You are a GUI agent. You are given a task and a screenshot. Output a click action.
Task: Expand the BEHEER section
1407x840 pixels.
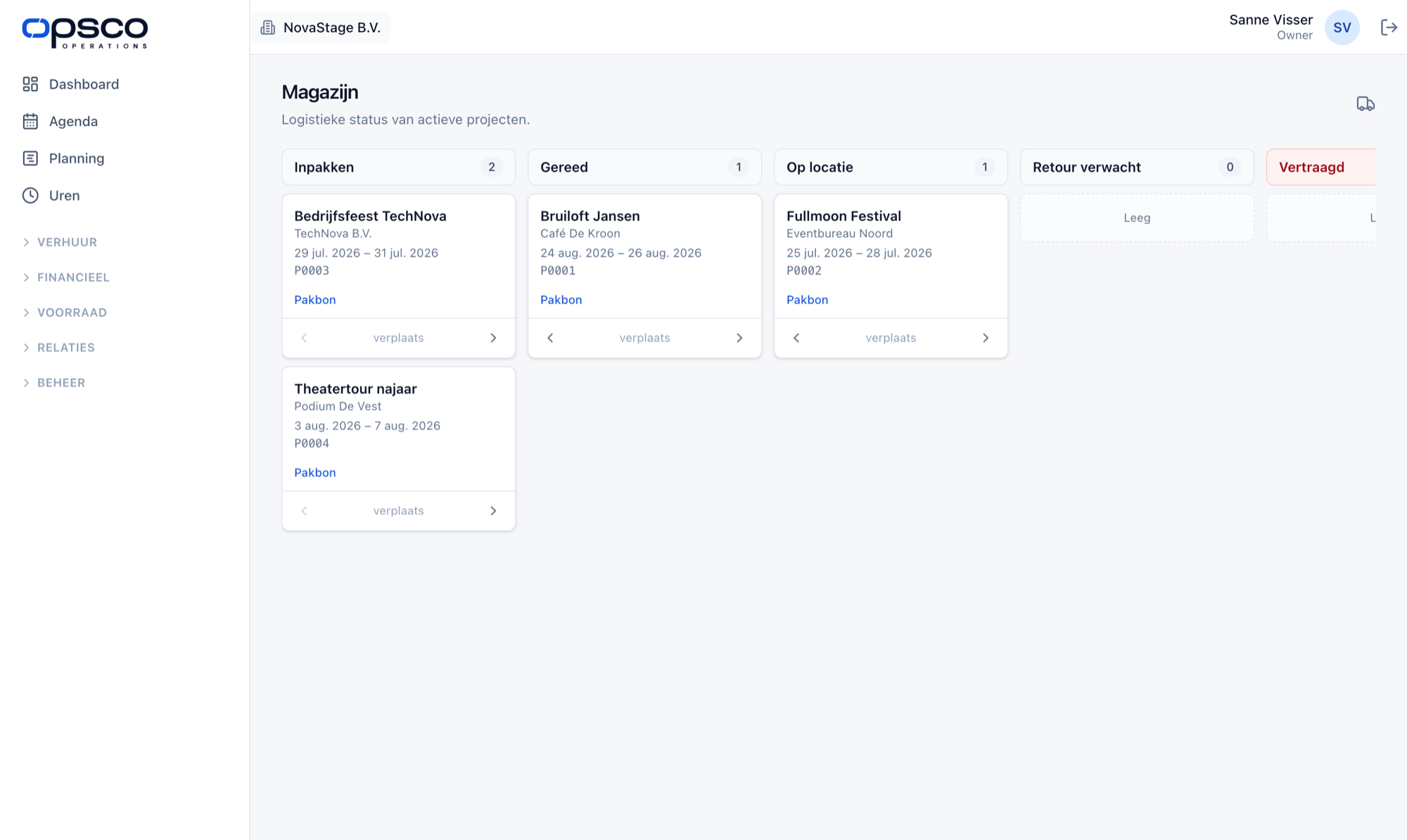53,383
